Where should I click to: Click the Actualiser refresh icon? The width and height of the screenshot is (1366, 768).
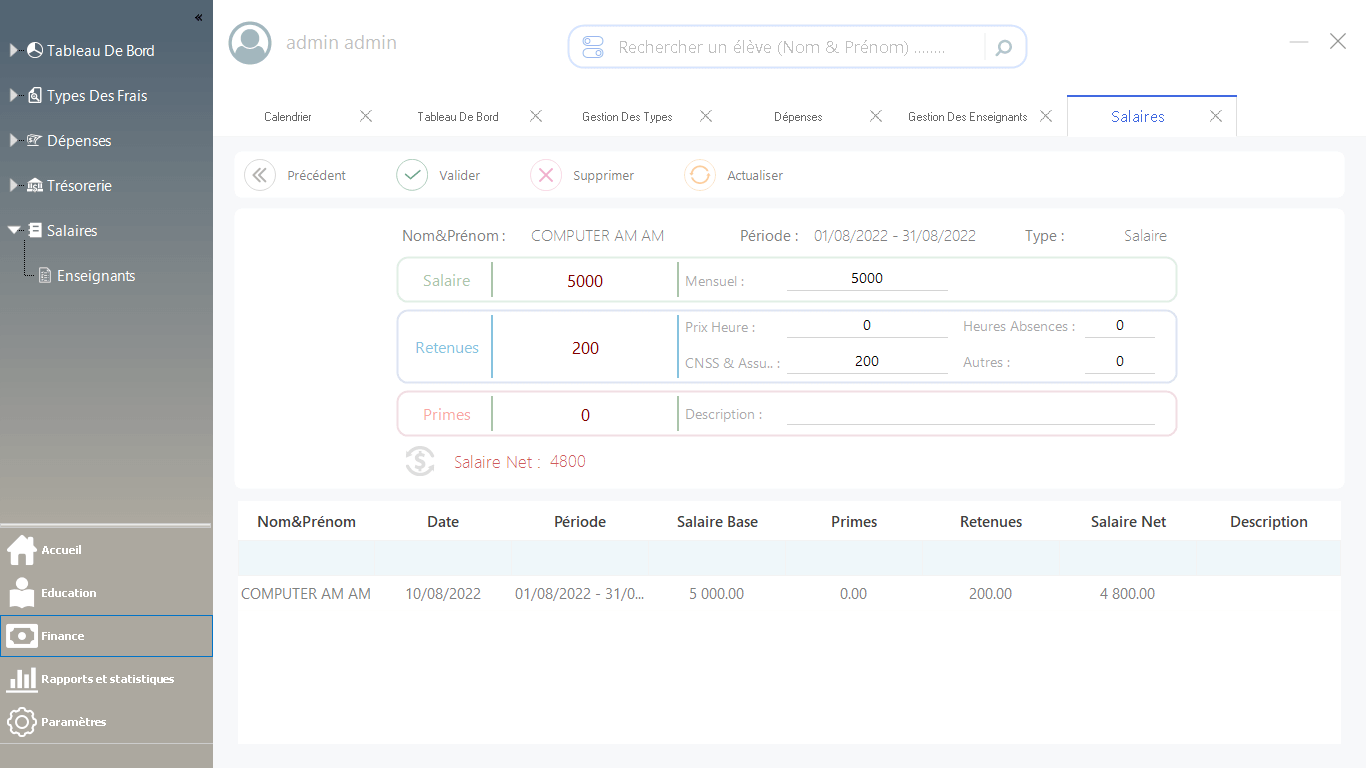click(x=700, y=175)
